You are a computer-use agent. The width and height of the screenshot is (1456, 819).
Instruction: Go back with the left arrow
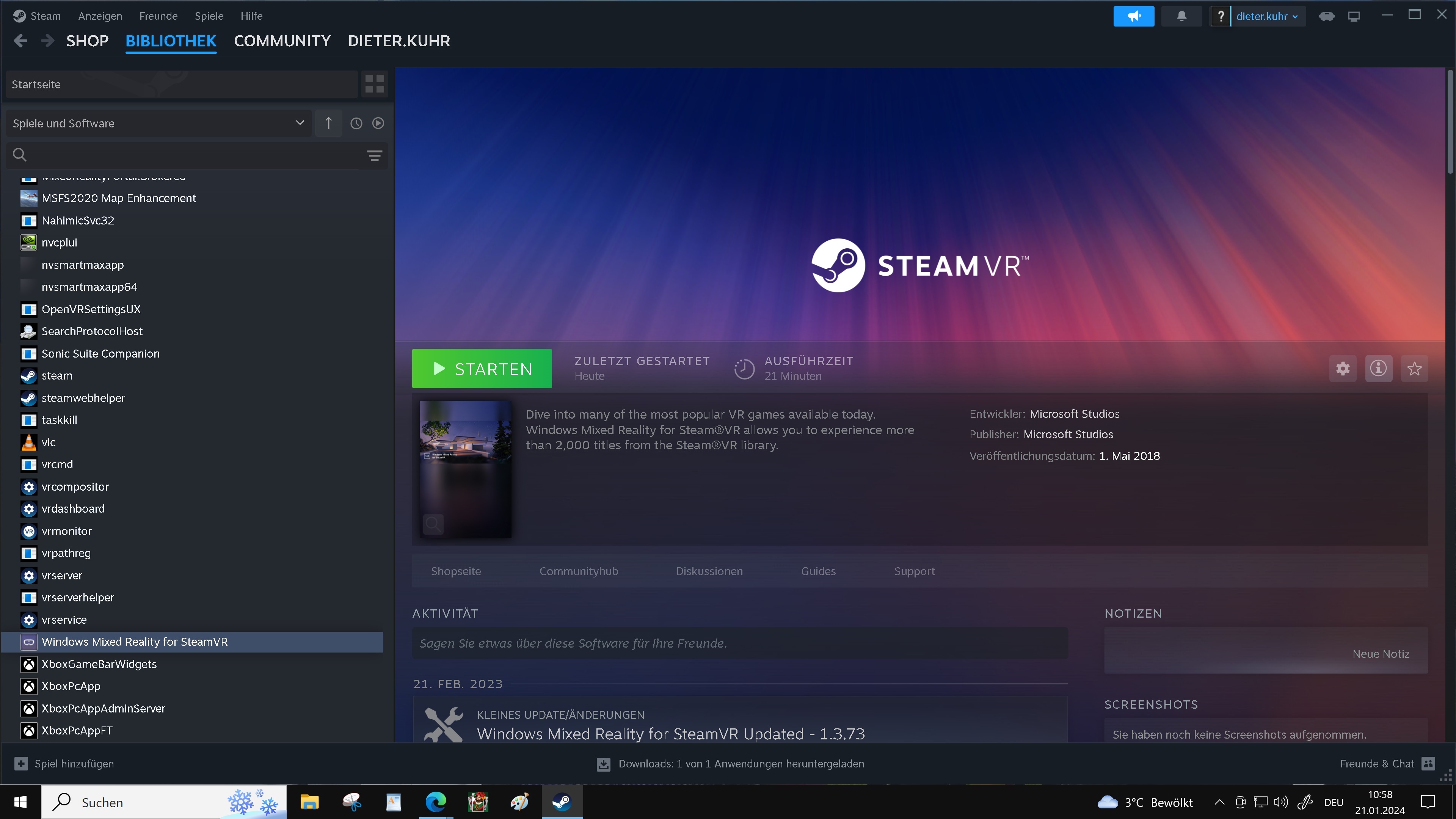(x=20, y=41)
